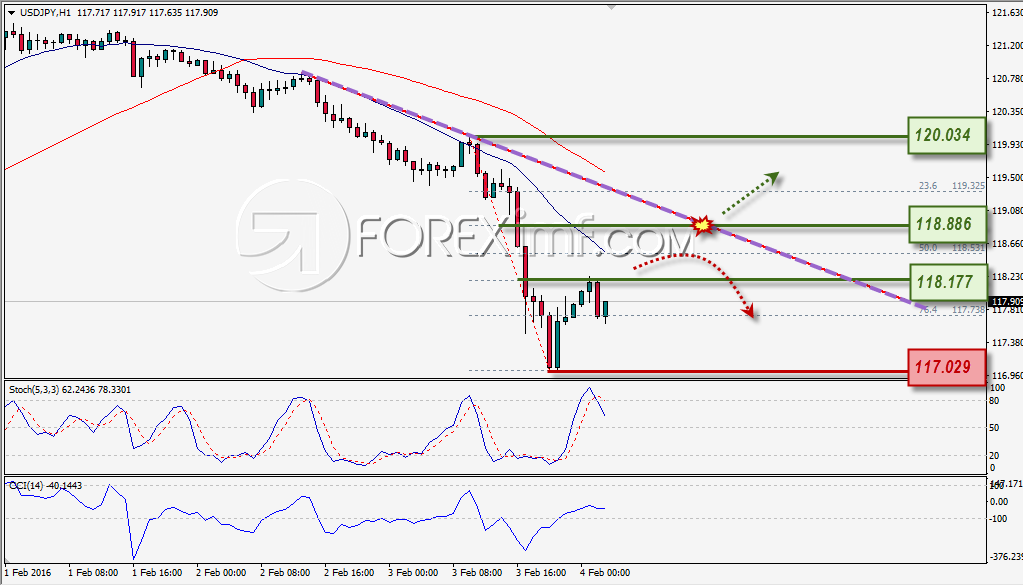Click the 119.080 price axis label
Screen dimensions: 1023x586
1007,211
